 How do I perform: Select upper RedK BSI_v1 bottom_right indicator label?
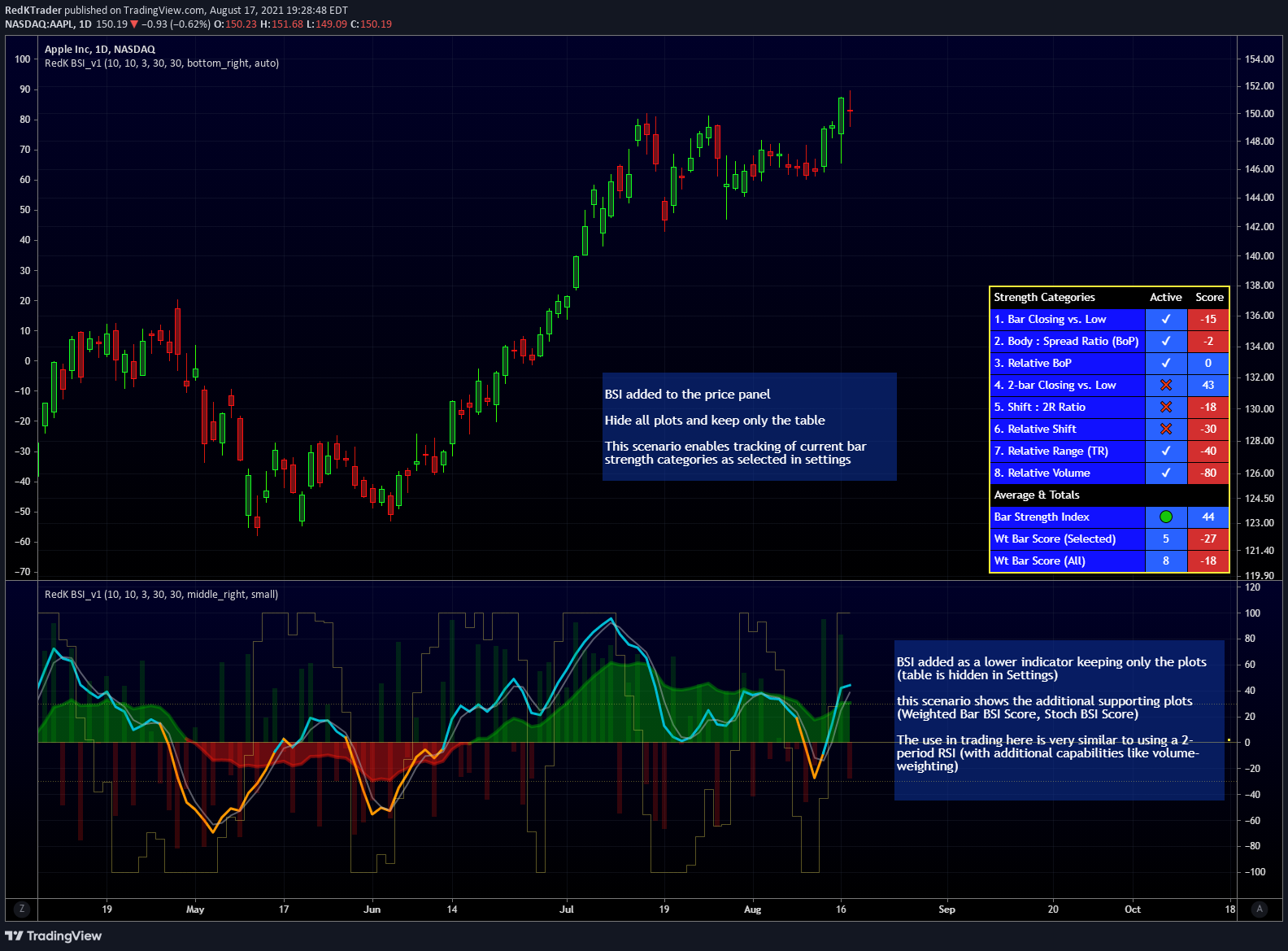(x=162, y=63)
